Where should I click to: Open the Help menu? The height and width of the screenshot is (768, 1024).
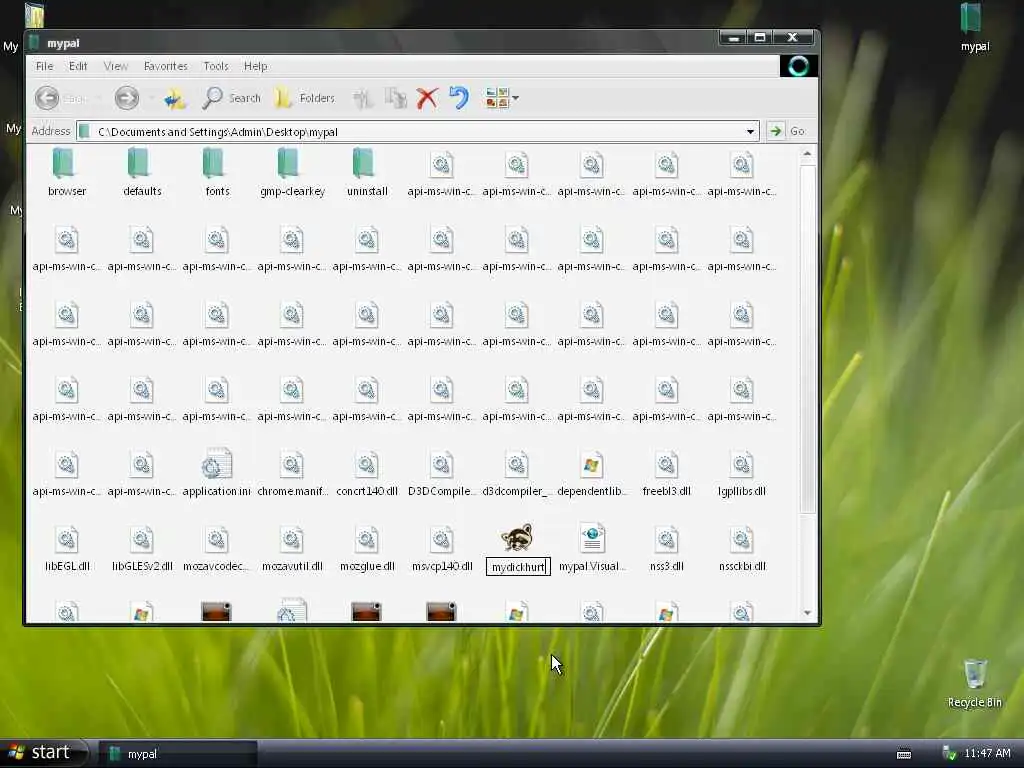(x=255, y=66)
